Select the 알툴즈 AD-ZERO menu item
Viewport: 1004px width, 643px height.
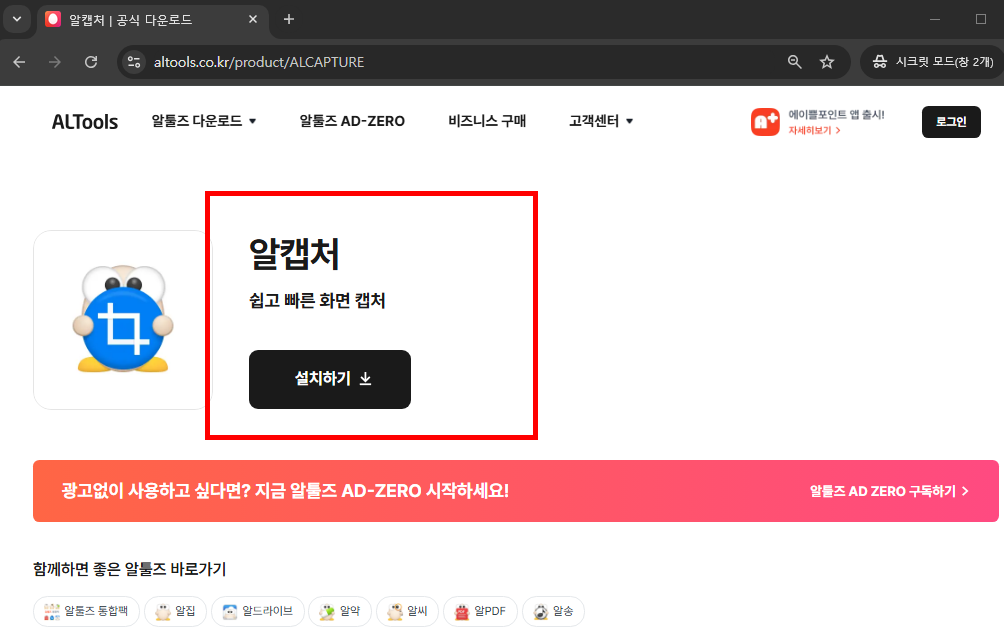coord(351,120)
